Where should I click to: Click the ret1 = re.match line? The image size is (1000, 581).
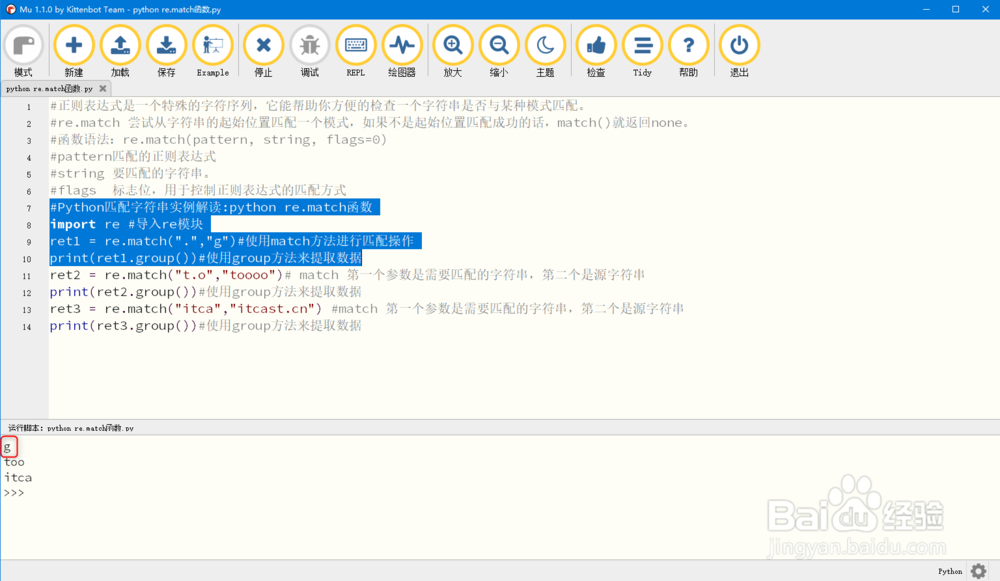click(x=232, y=241)
